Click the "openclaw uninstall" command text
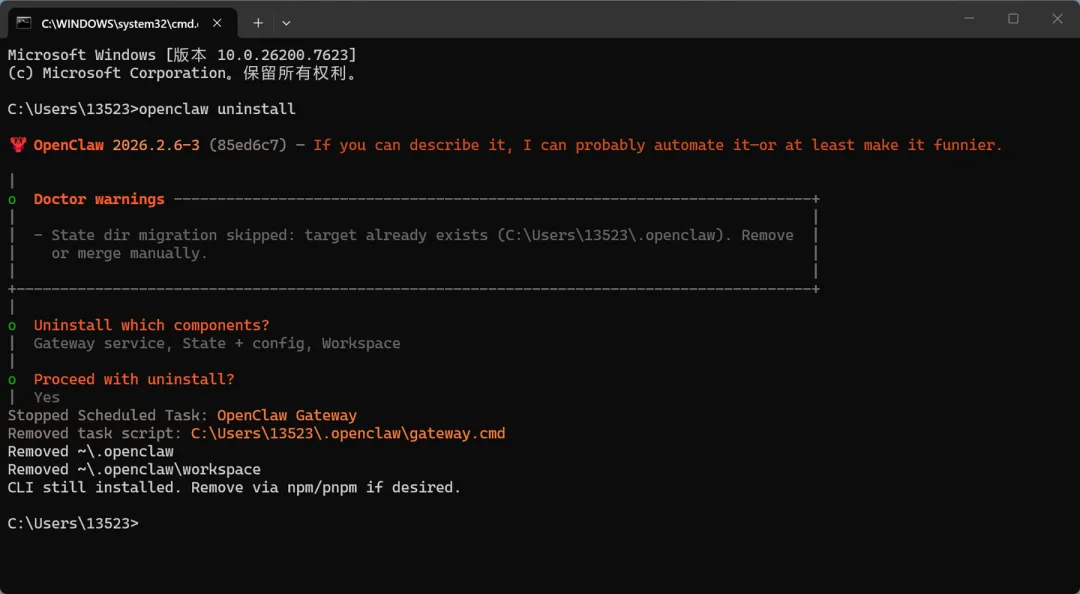Screen dimensions: 1080x594 click(217, 109)
